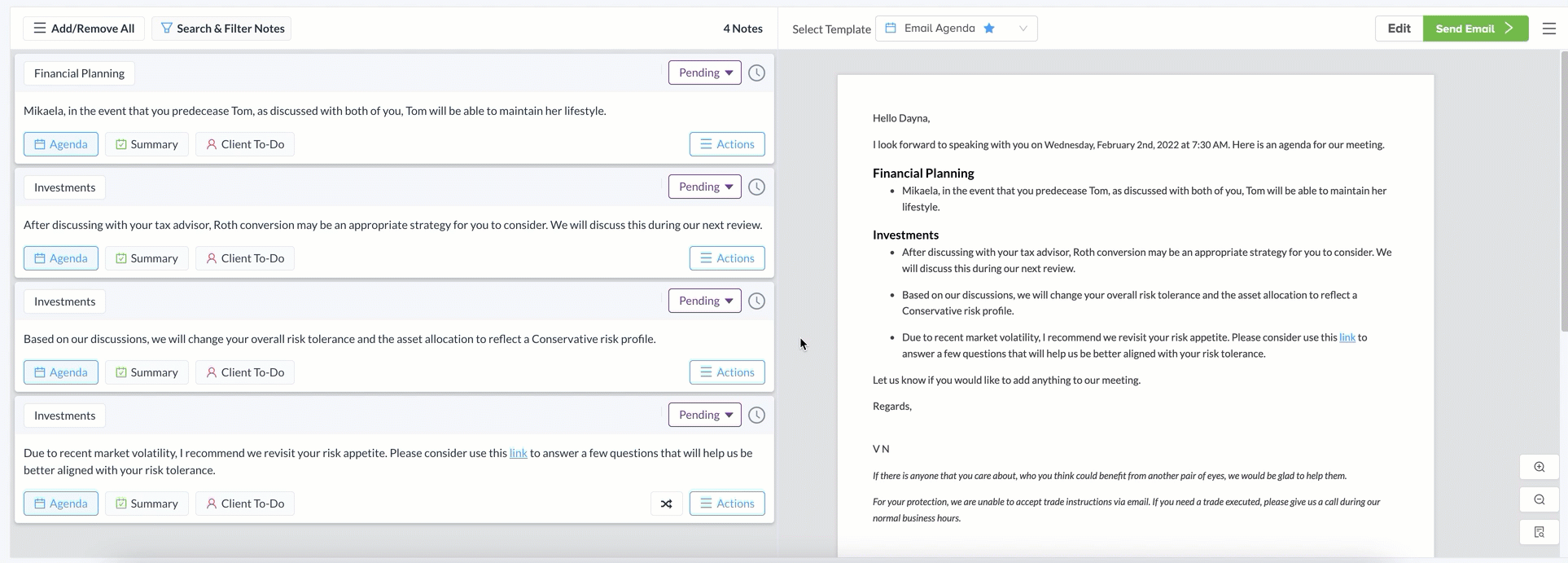Open Pending dropdown on Roth conversion note
This screenshot has height=563, width=1568.
[x=705, y=187]
